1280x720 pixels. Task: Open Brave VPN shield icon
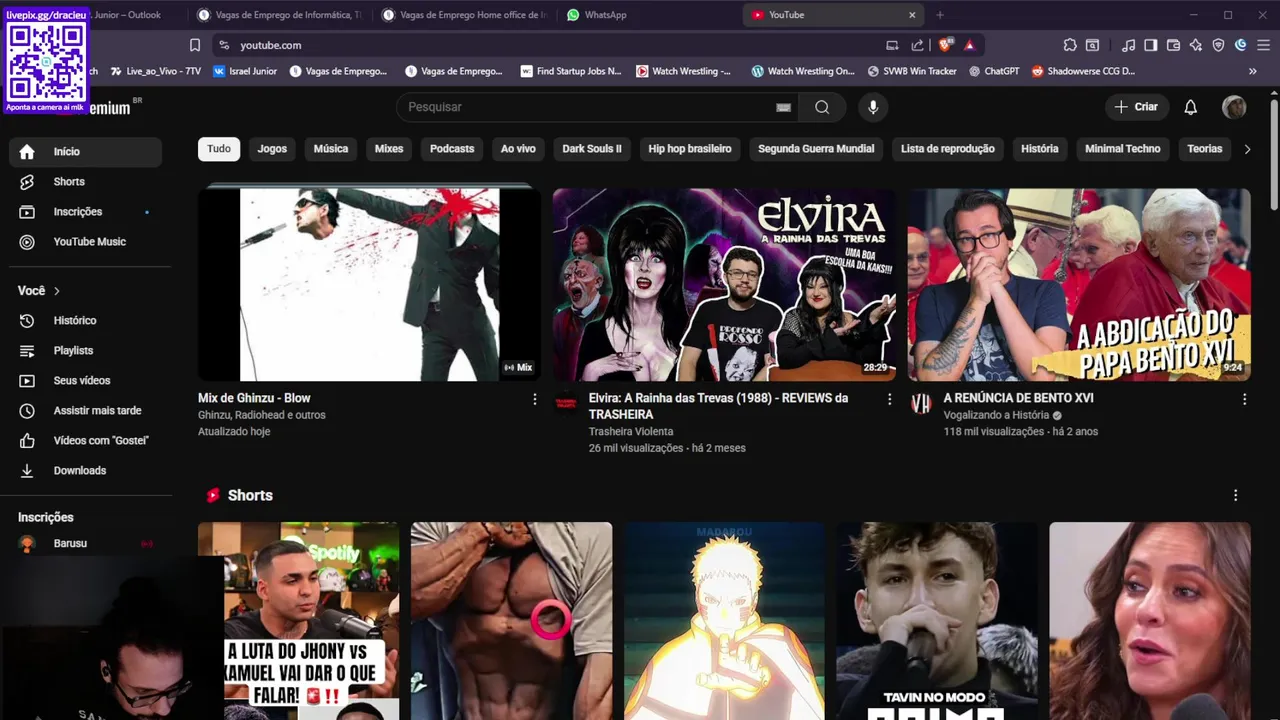(x=1218, y=45)
